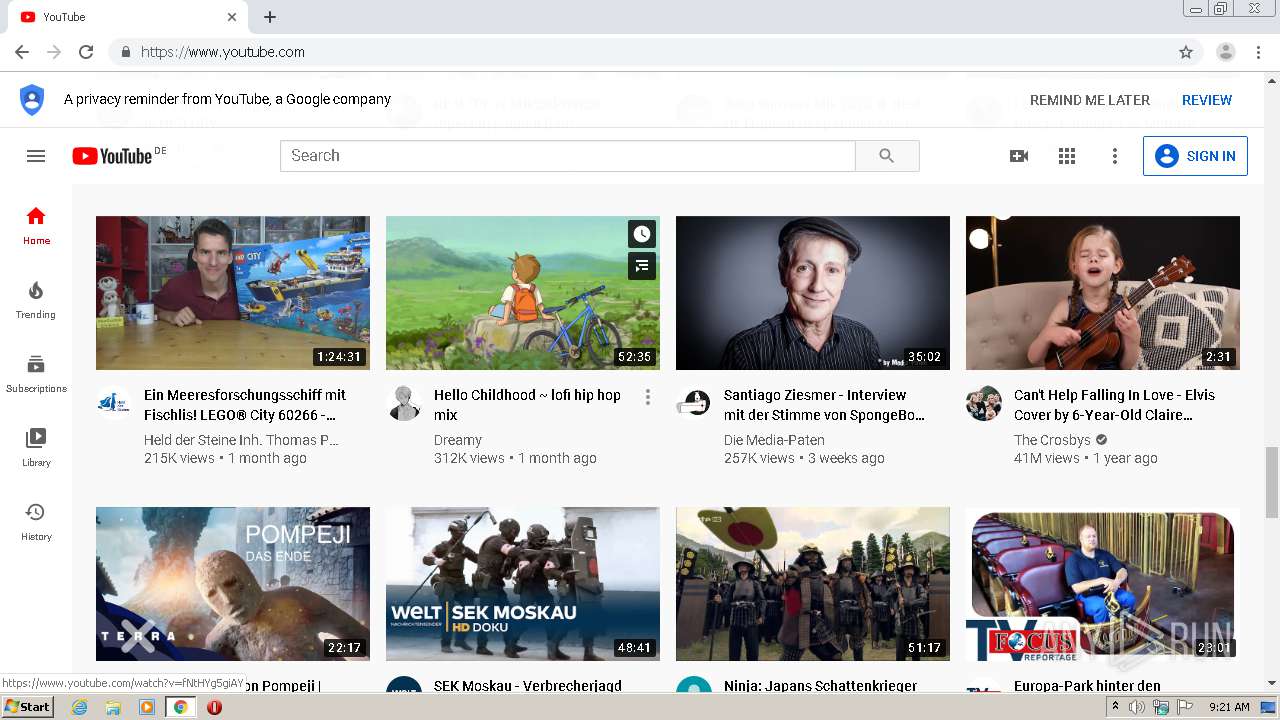Open the hamburger guide menu

[x=36, y=156]
